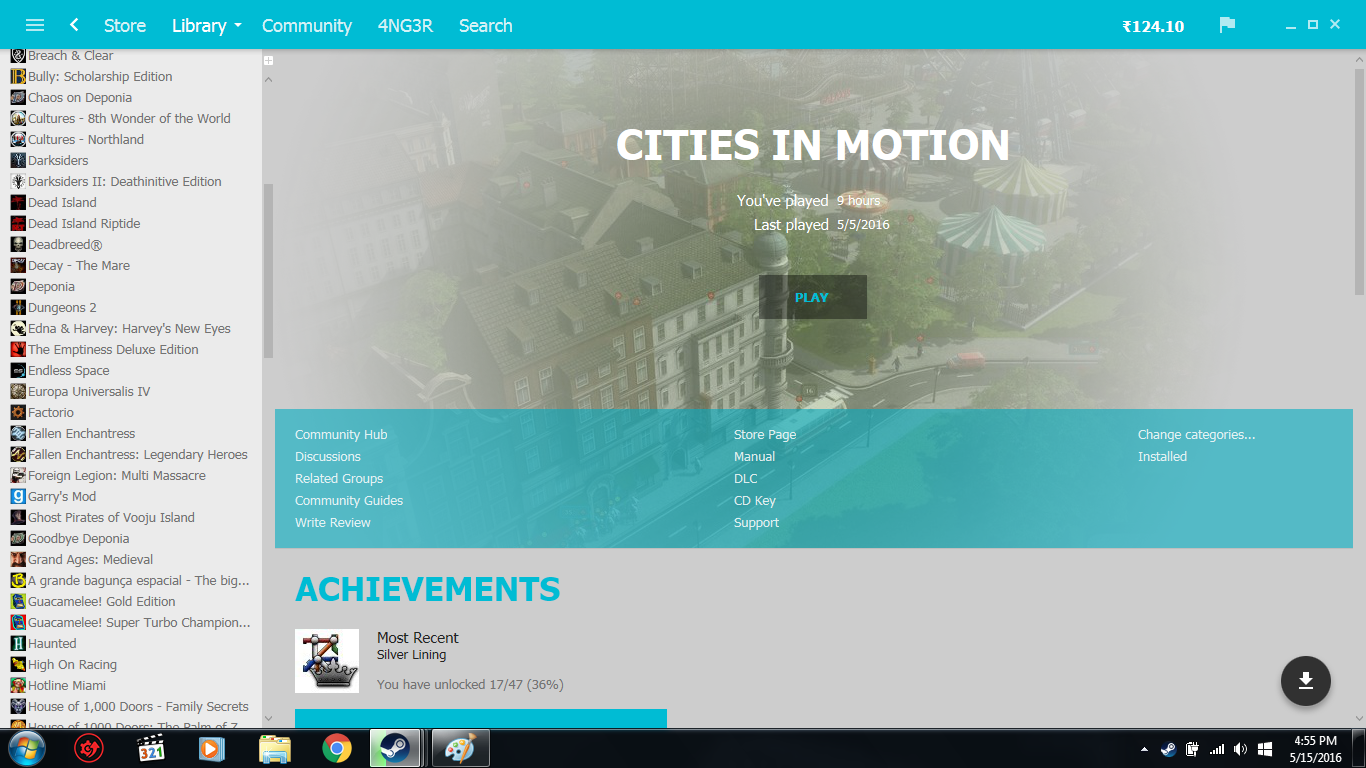
Task: Open the Community tab
Action: coord(307,25)
